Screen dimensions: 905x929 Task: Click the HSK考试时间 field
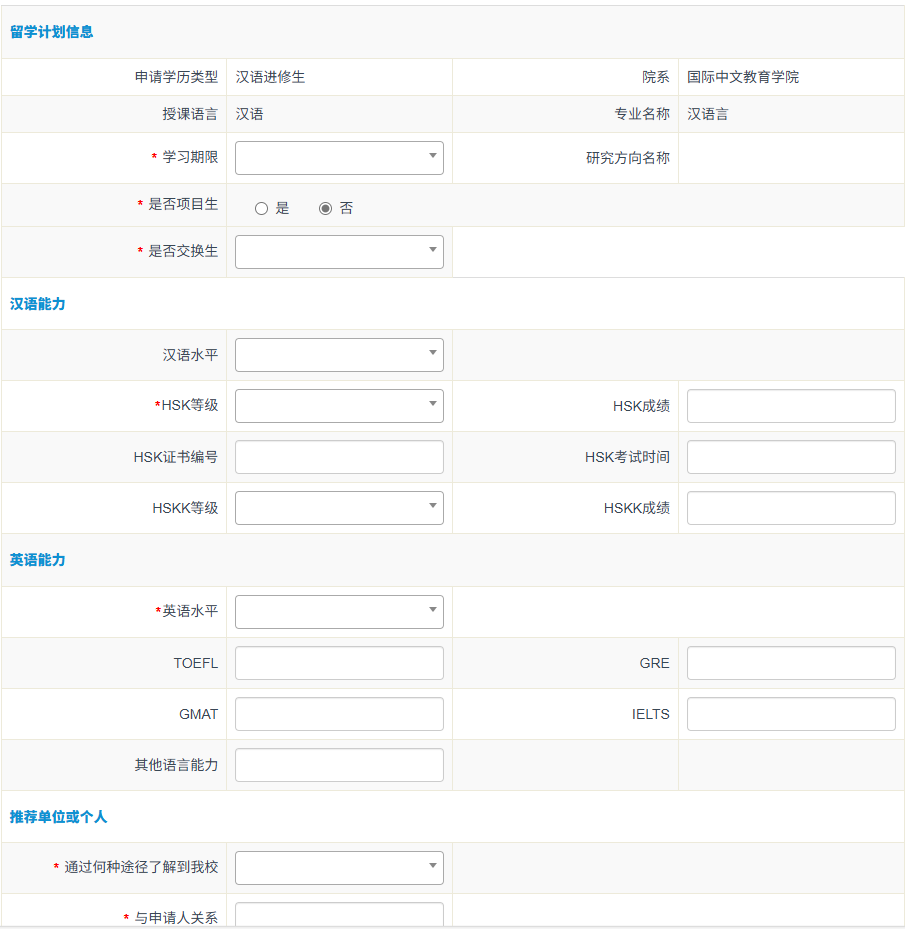click(790, 457)
